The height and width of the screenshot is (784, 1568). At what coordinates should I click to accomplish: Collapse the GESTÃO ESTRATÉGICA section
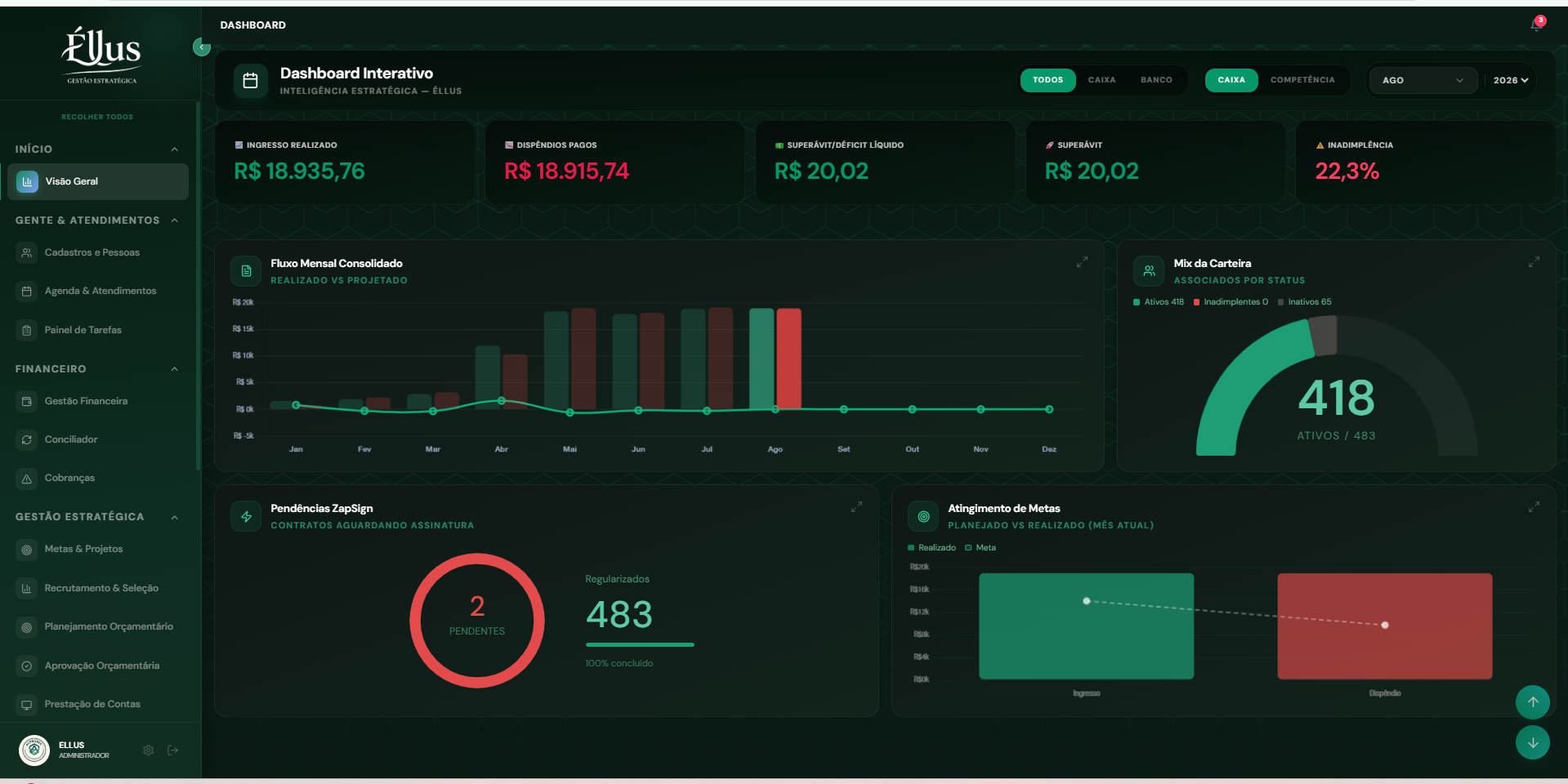coord(97,517)
